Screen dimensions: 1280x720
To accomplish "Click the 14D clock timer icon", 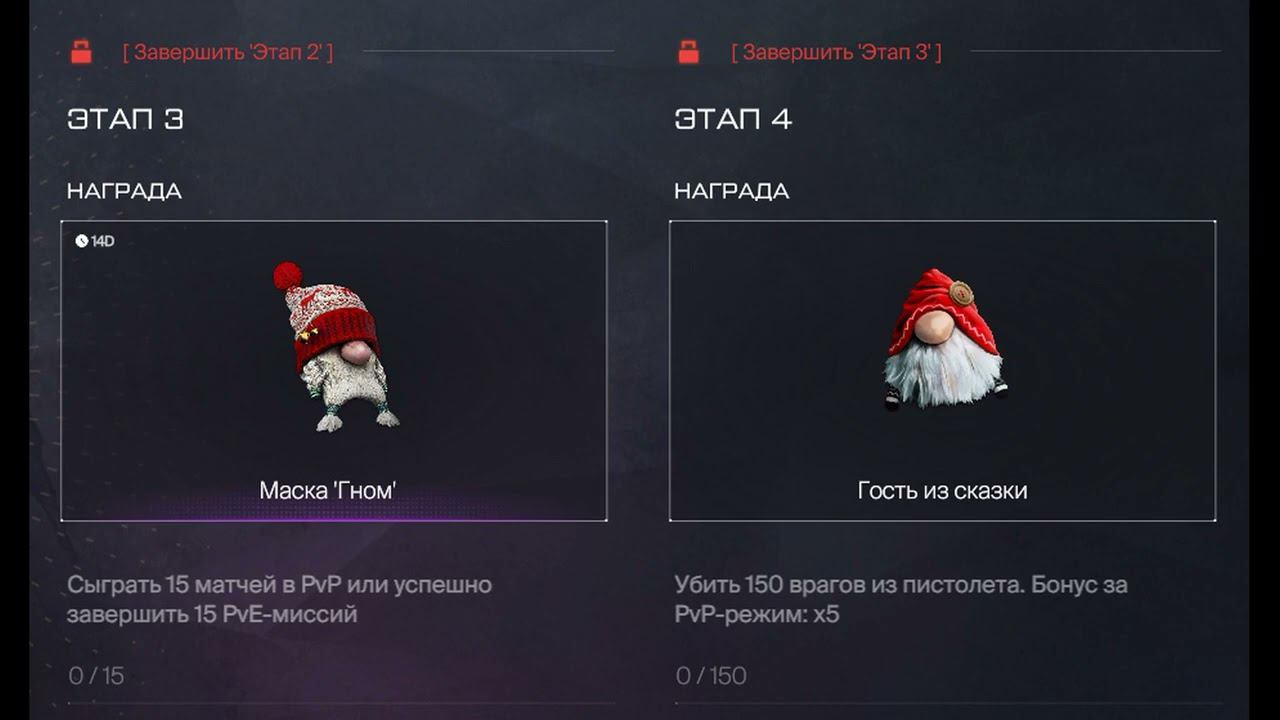I will pos(82,241).
